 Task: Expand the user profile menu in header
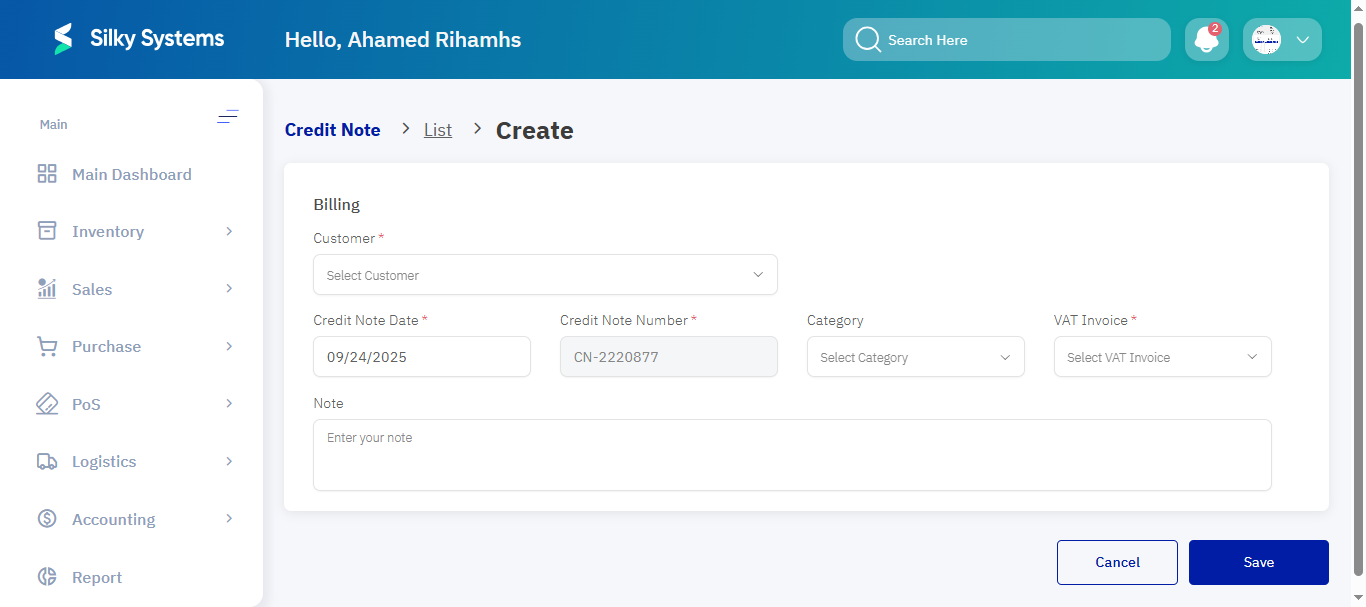click(x=1303, y=39)
